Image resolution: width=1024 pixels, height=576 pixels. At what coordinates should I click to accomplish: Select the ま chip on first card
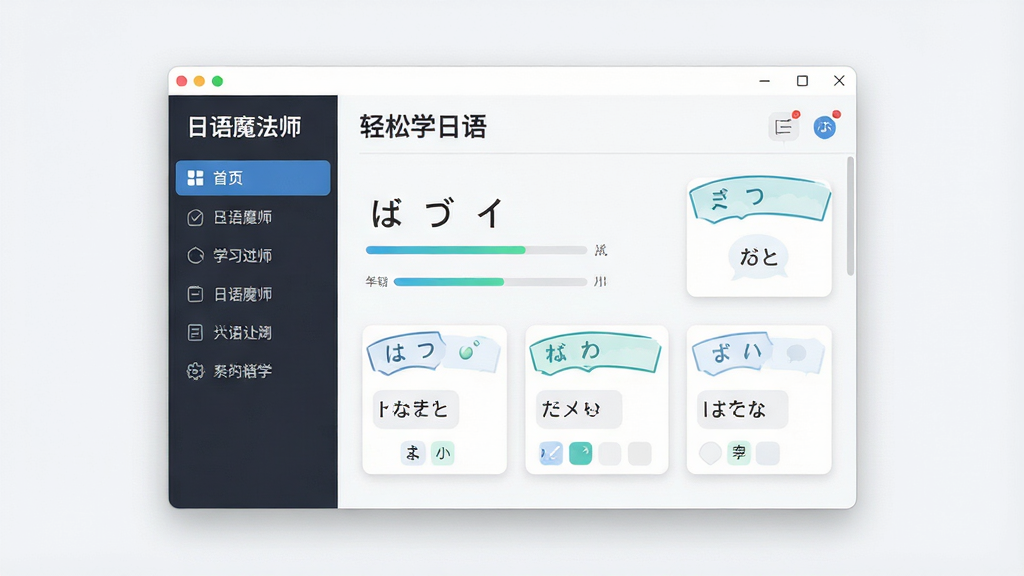coord(413,453)
